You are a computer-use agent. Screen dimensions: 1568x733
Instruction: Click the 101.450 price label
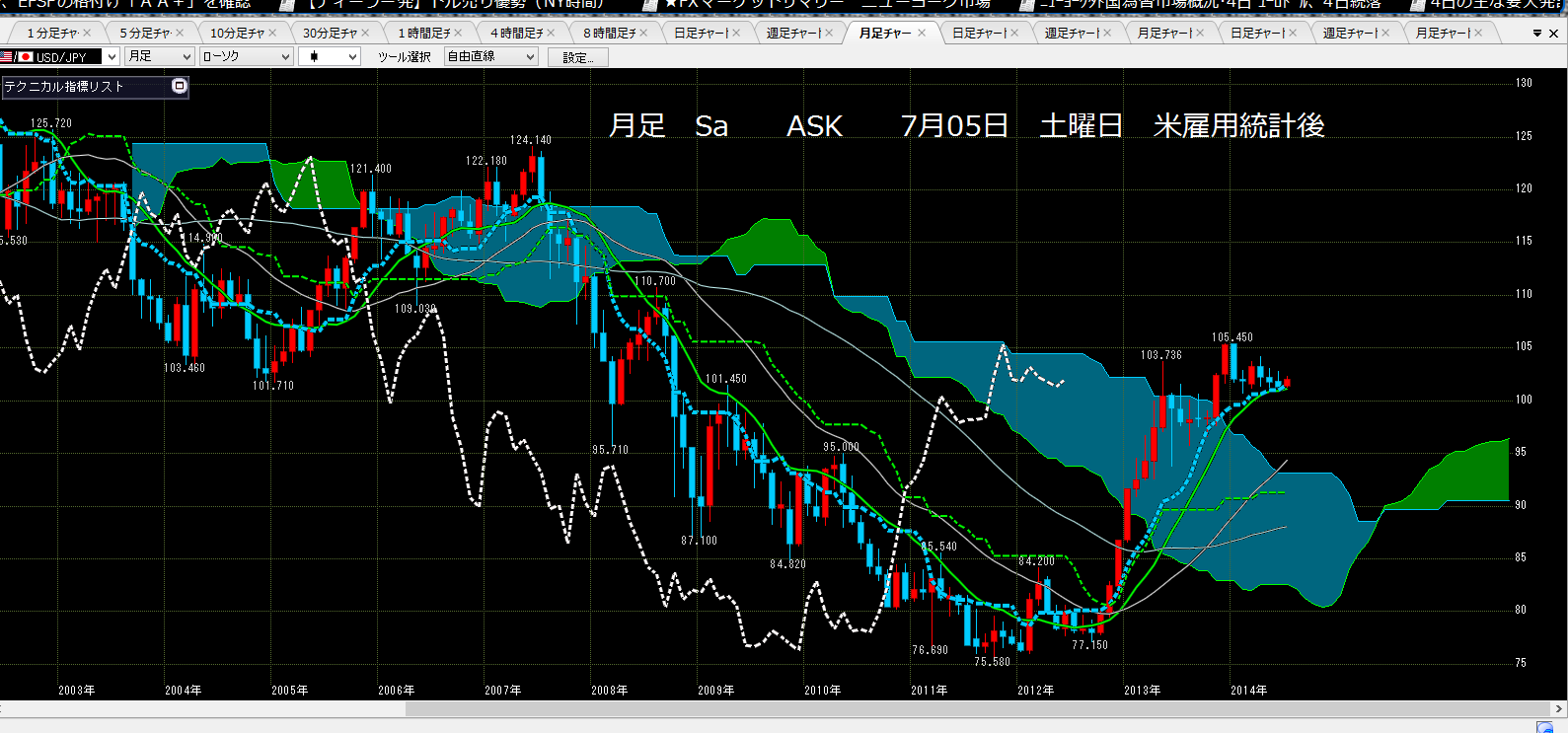726,379
